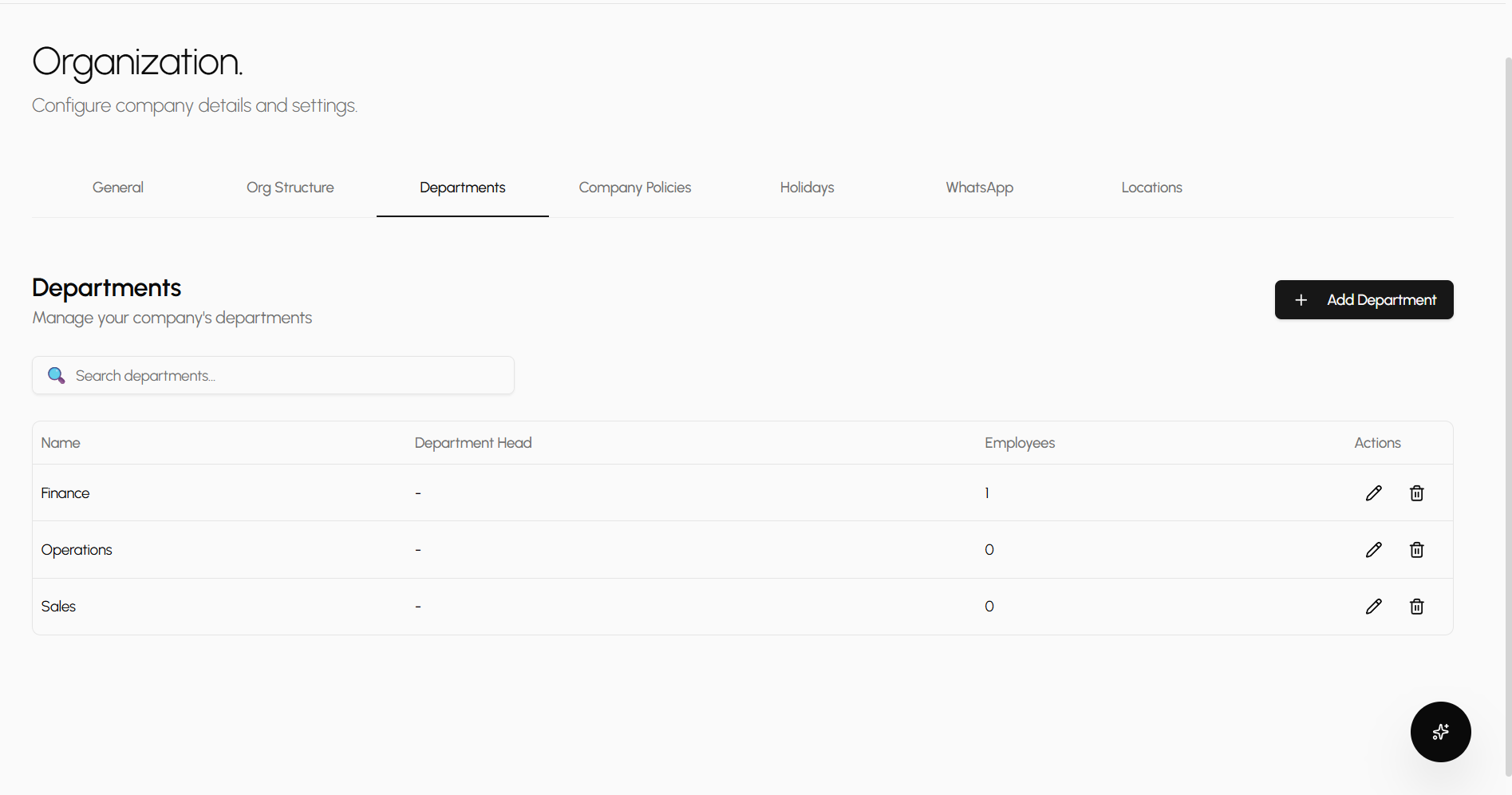Go to the Holidays tab
The height and width of the screenshot is (795, 1512).
807,188
